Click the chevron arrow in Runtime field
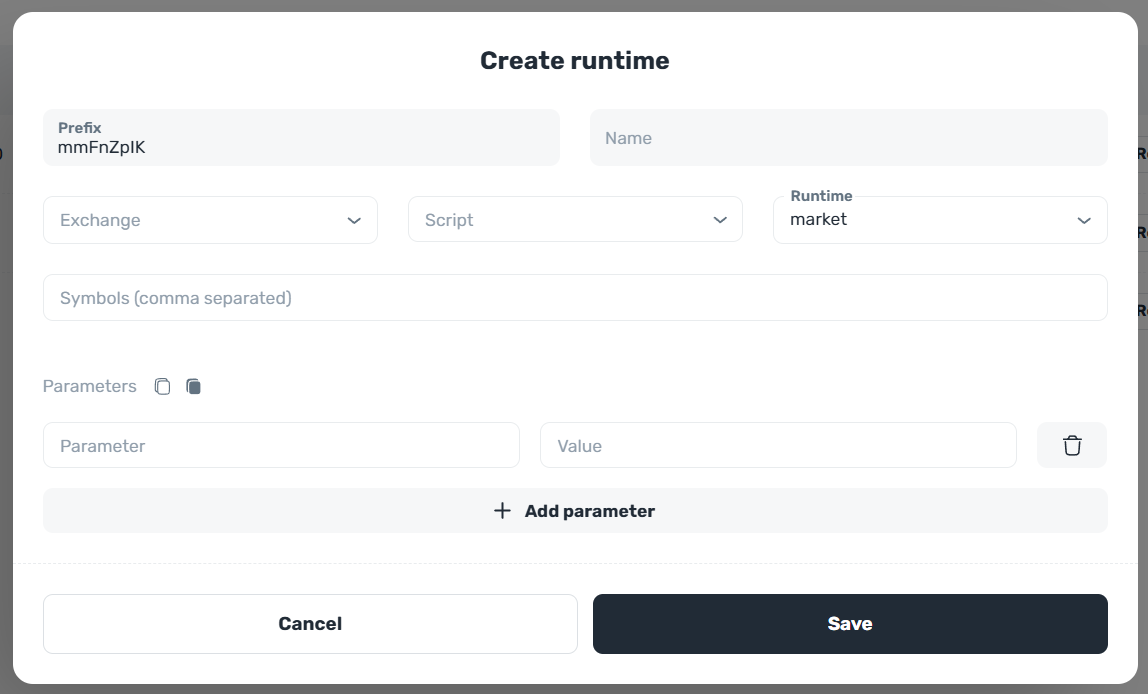Image resolution: width=1148 pixels, height=694 pixels. (1084, 220)
